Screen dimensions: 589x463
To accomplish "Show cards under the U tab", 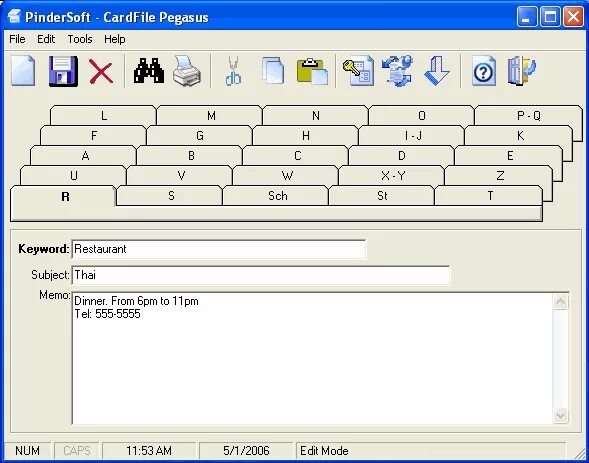I will (x=74, y=175).
